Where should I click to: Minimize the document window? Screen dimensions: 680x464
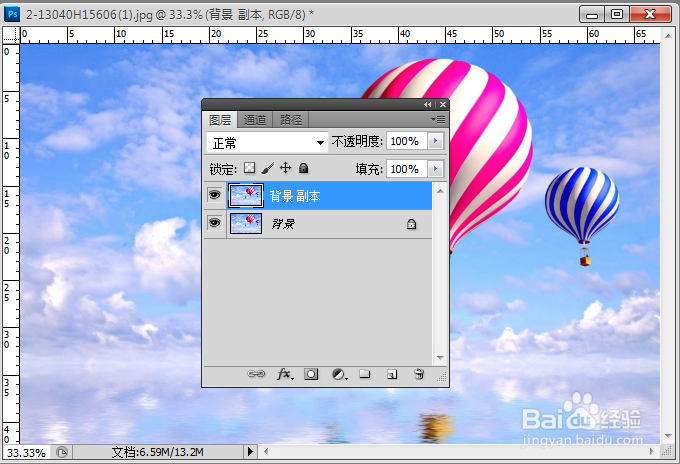click(592, 14)
